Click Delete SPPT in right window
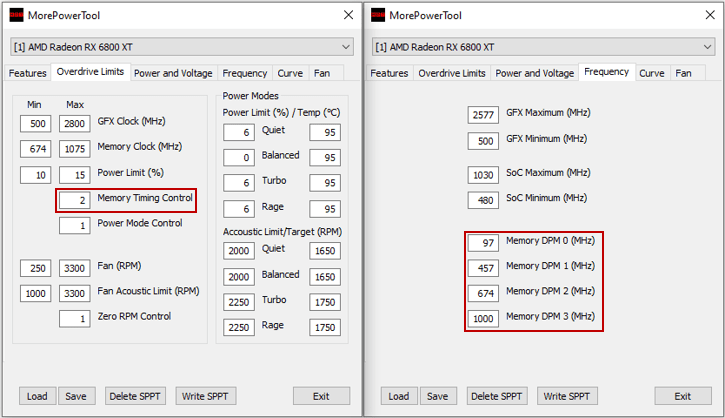Screen dimensions: 725x418 coord(497,396)
